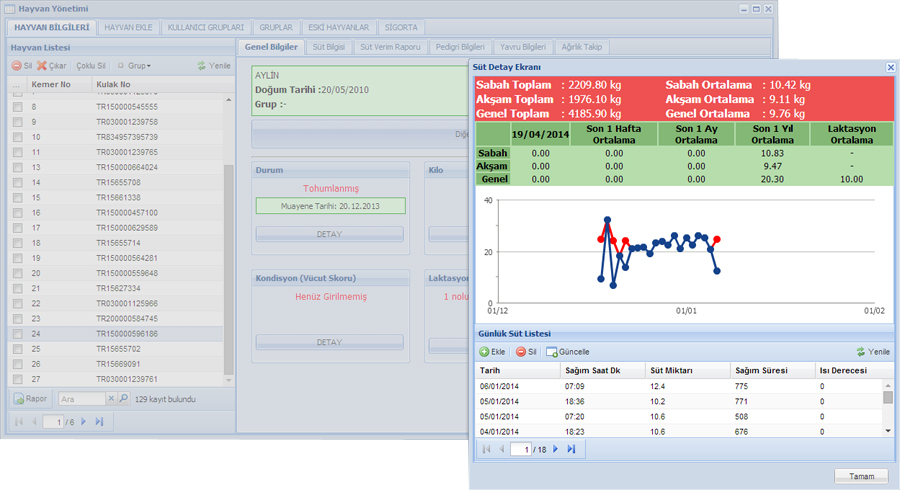Check the box for Kemer No 26
The width and height of the screenshot is (900, 490).
pos(18,364)
